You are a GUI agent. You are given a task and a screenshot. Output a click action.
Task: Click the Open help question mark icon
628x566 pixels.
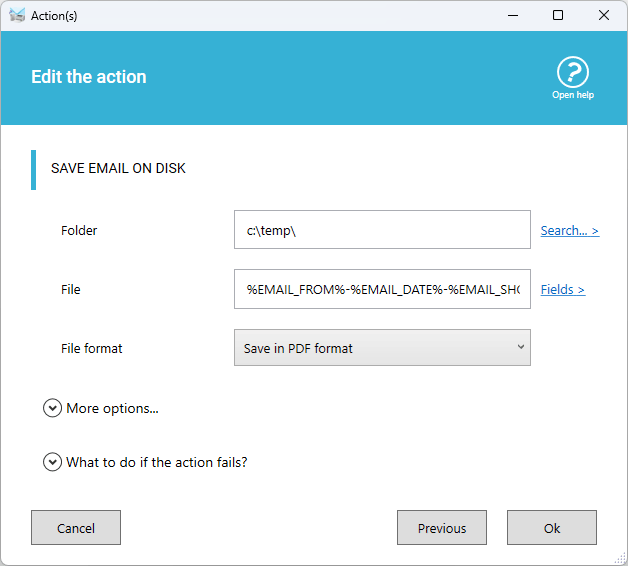pyautogui.click(x=572, y=72)
